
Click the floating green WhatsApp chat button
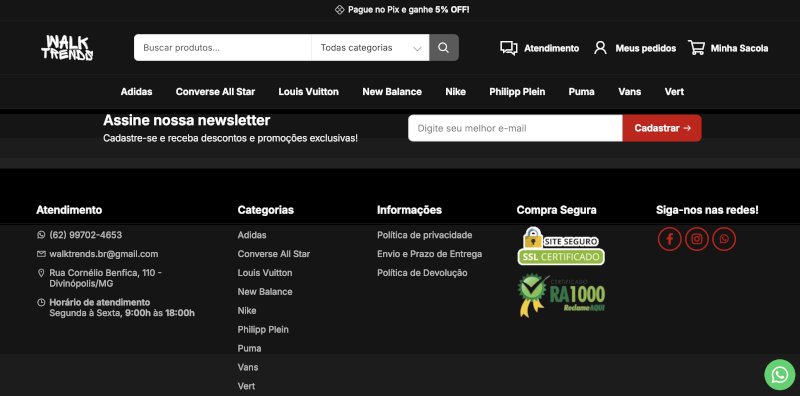point(780,375)
